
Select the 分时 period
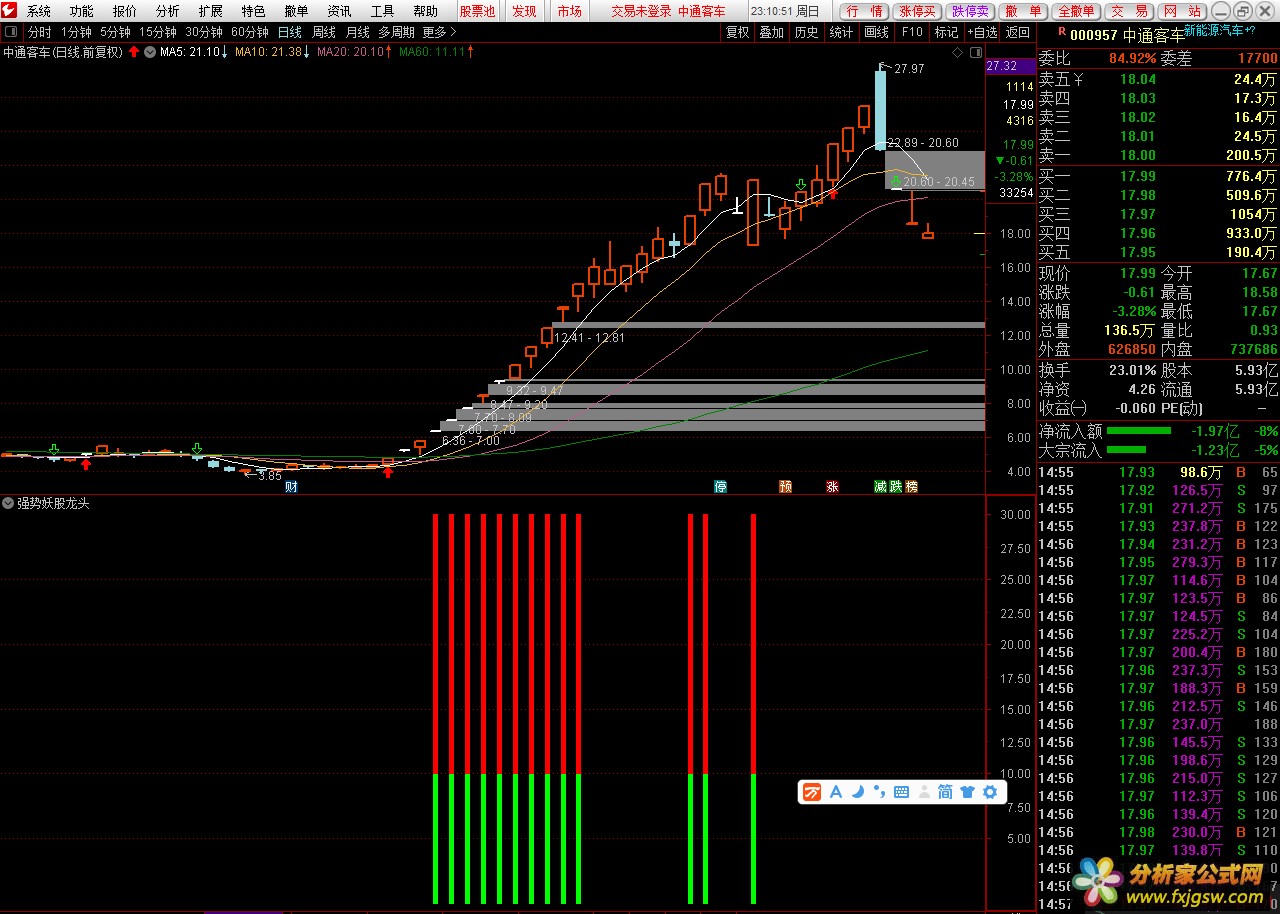coord(39,32)
